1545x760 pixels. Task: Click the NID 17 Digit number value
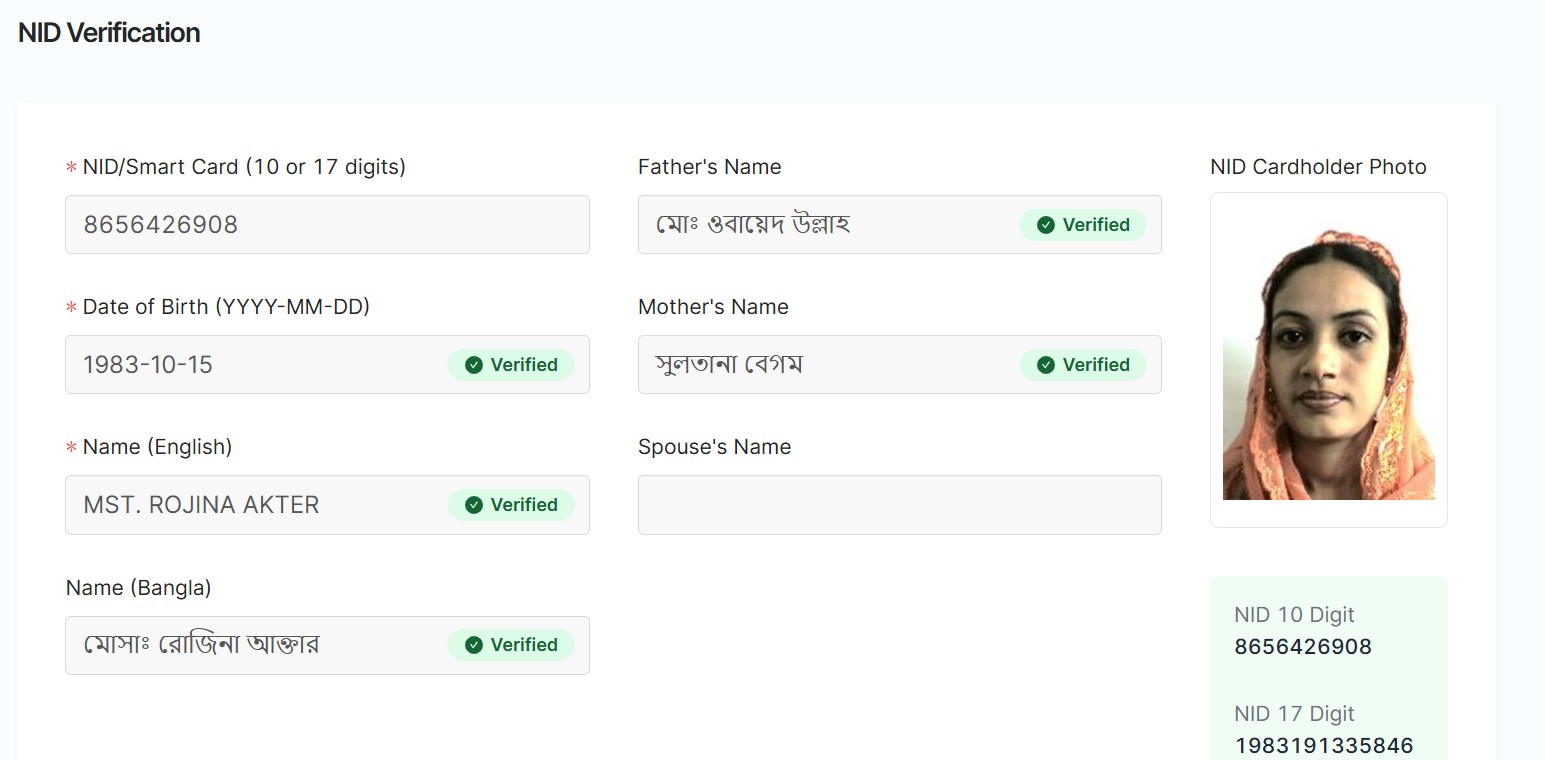pyautogui.click(x=1324, y=746)
